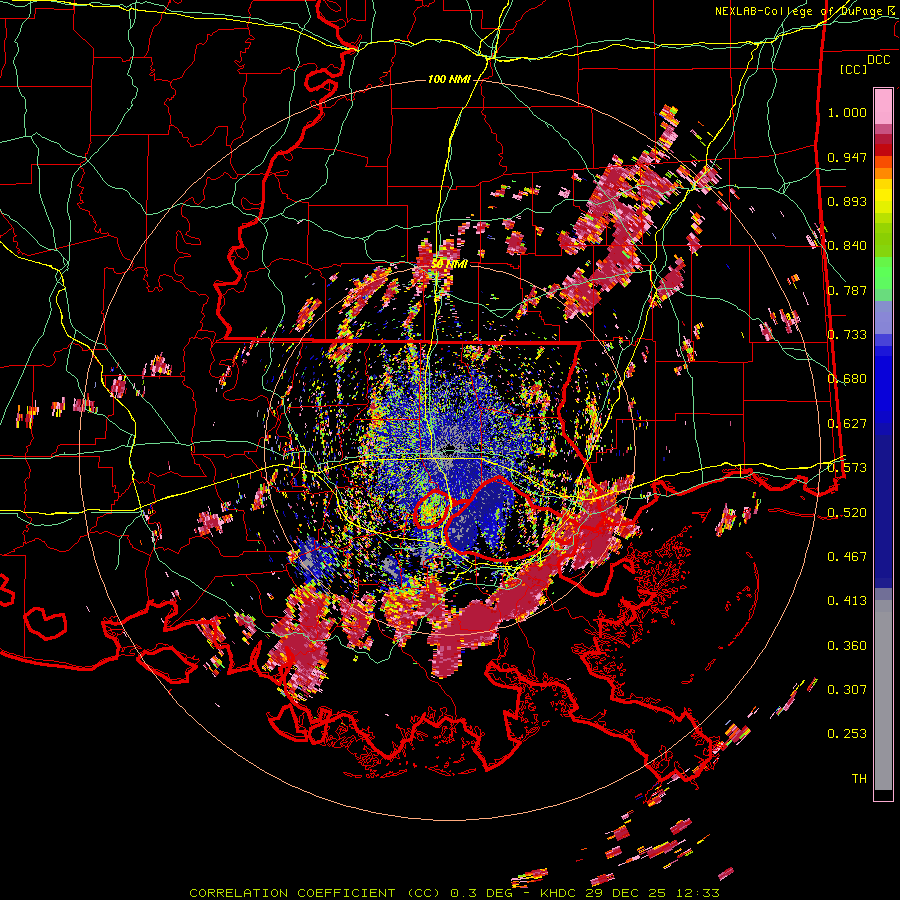
Task: Click the 0.467 legend value
Action: coord(847,556)
